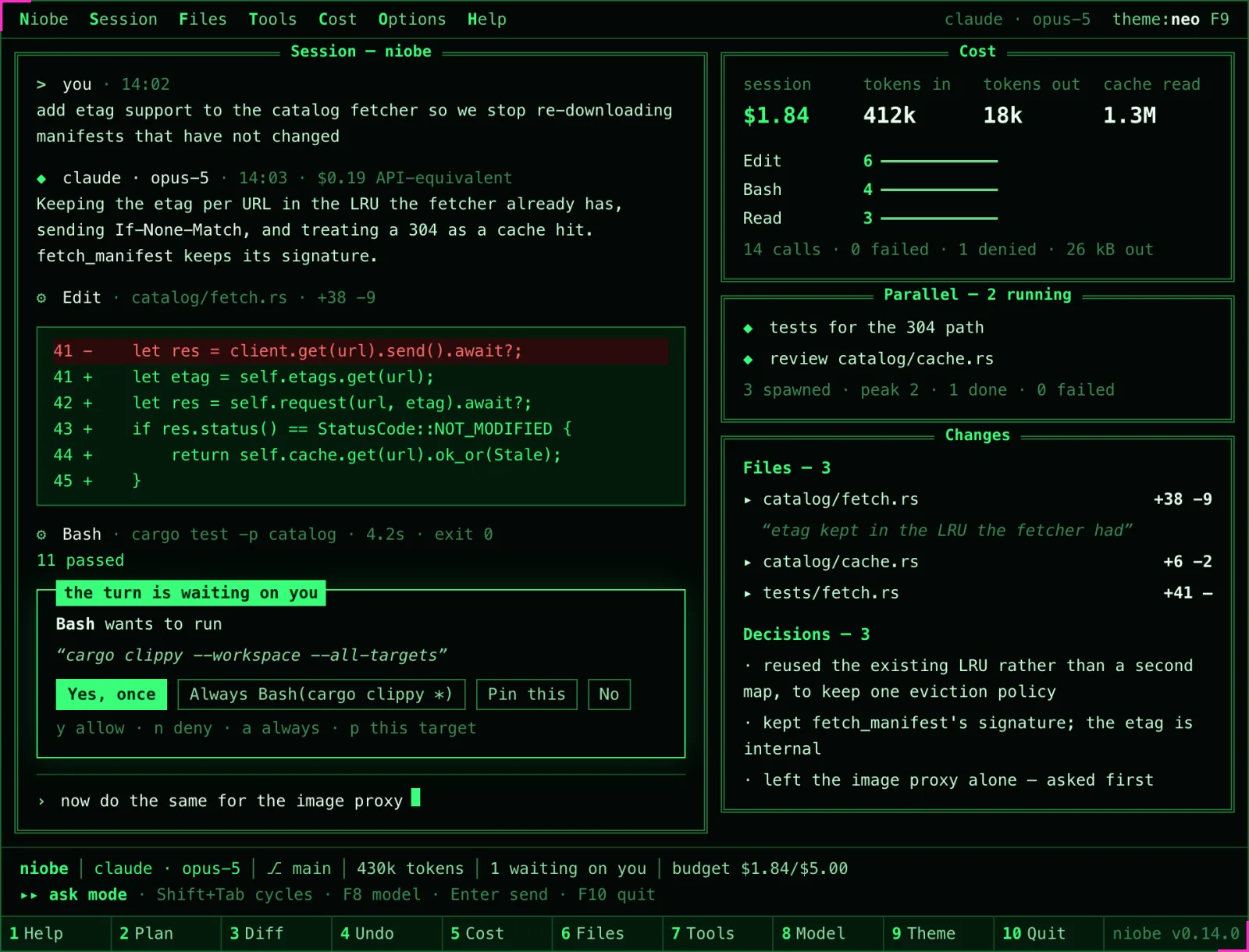Click the Edit calls usage bar
The width and height of the screenshot is (1249, 952).
coord(939,162)
